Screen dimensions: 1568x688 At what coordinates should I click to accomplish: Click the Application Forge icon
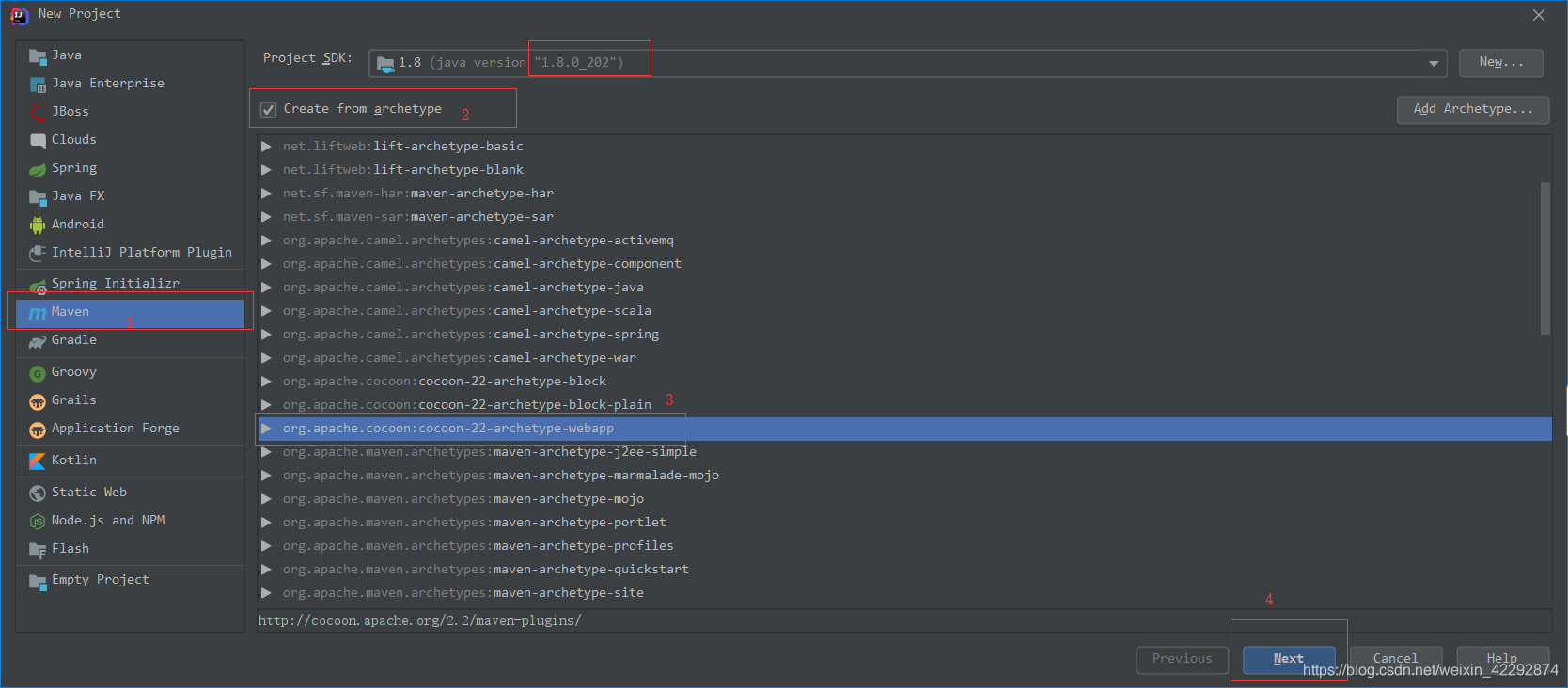(x=38, y=430)
